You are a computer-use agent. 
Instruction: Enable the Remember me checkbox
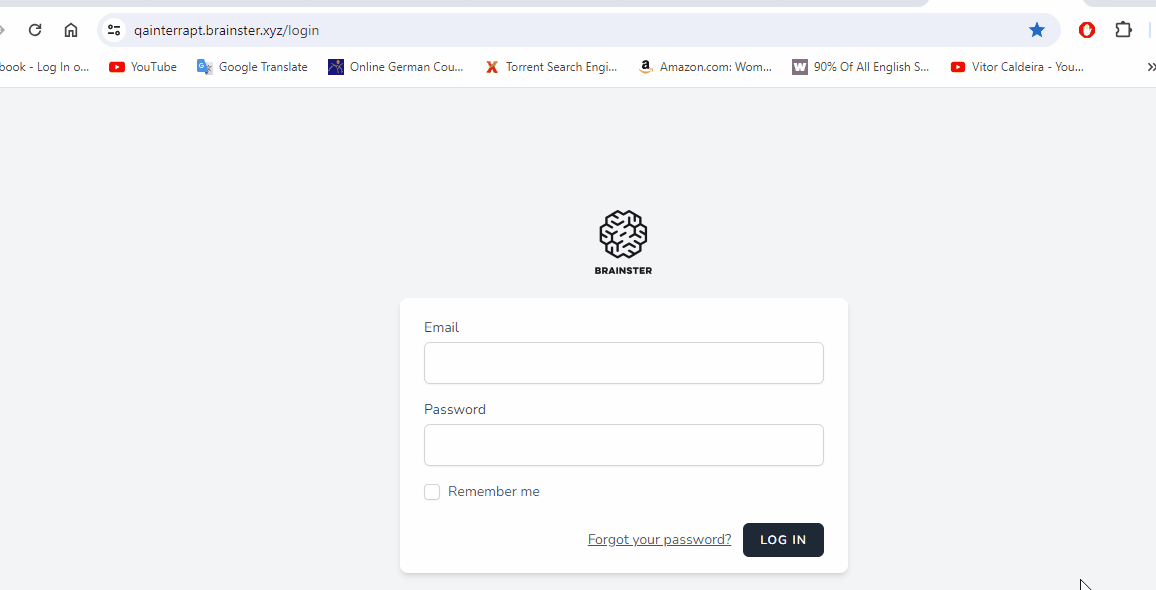tap(432, 492)
